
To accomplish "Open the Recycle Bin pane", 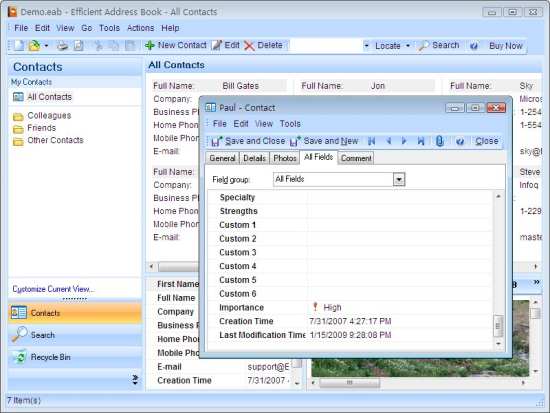I will pyautogui.click(x=75, y=357).
